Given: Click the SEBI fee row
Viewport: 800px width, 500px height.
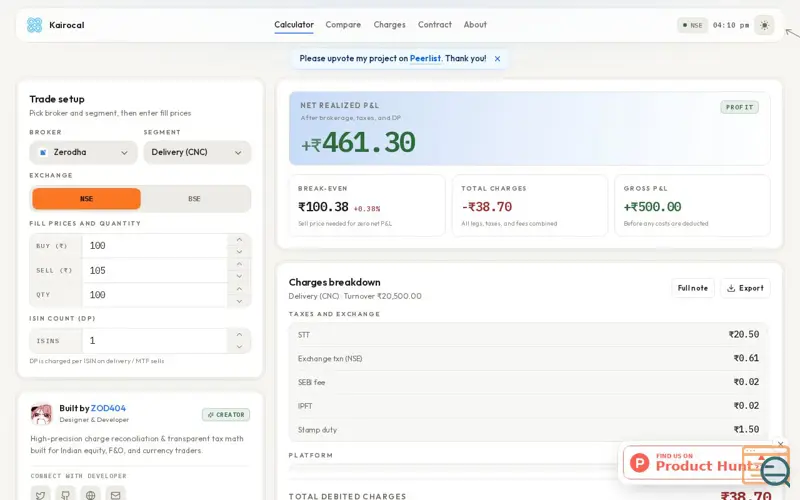Looking at the screenshot, I should [x=528, y=382].
